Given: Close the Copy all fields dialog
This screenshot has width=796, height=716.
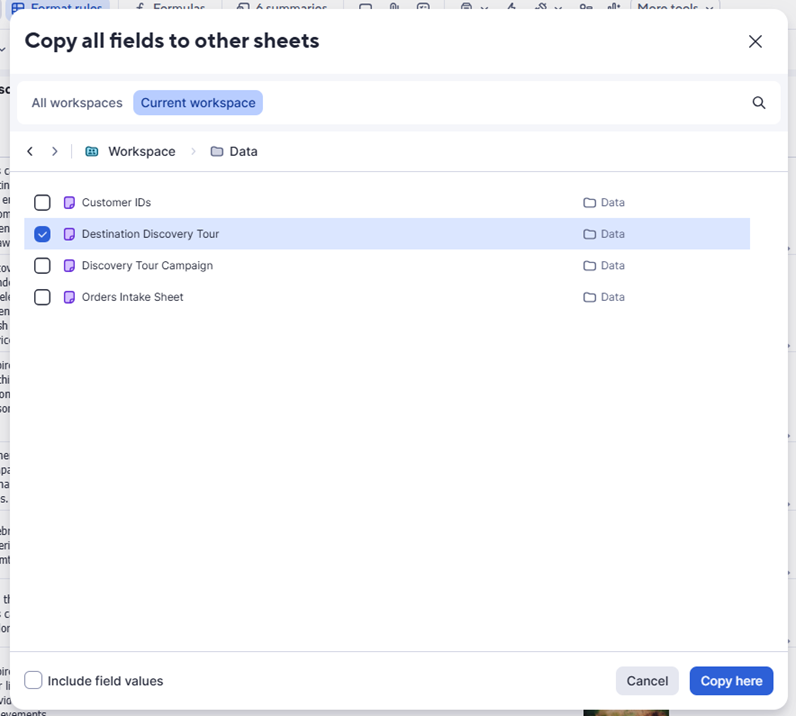Looking at the screenshot, I should (755, 42).
